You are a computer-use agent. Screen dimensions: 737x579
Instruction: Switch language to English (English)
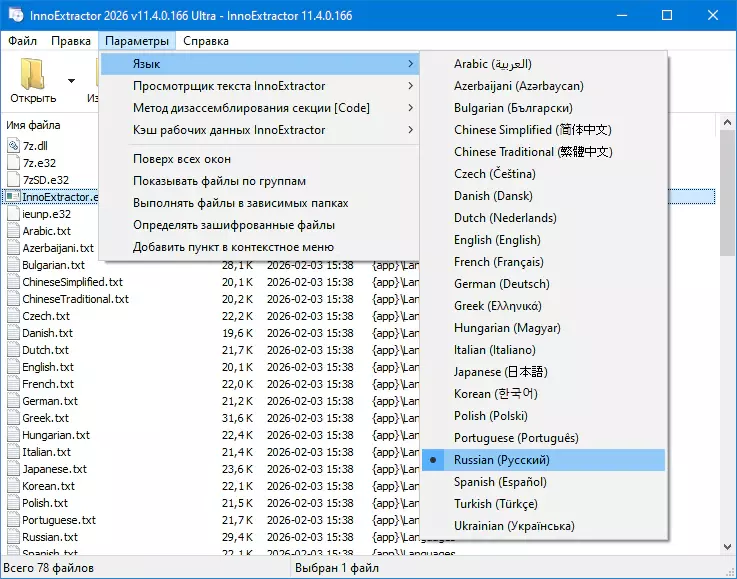click(497, 240)
